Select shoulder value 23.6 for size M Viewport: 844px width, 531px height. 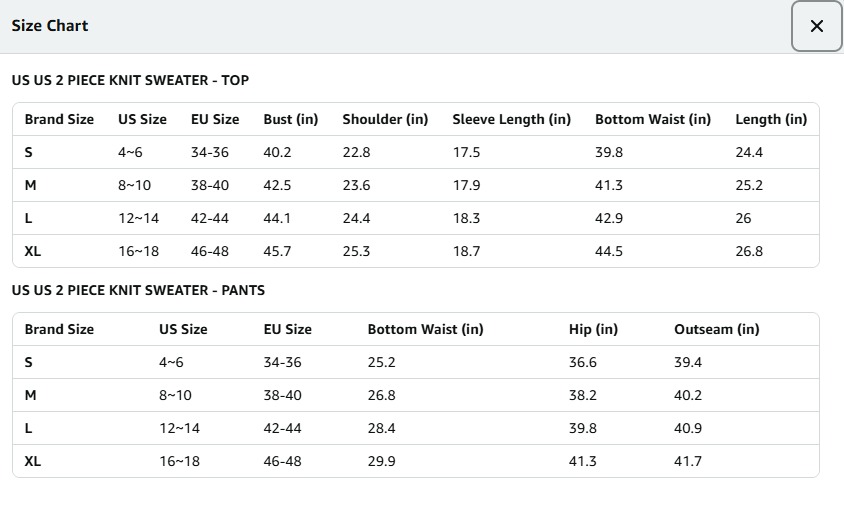tap(356, 185)
